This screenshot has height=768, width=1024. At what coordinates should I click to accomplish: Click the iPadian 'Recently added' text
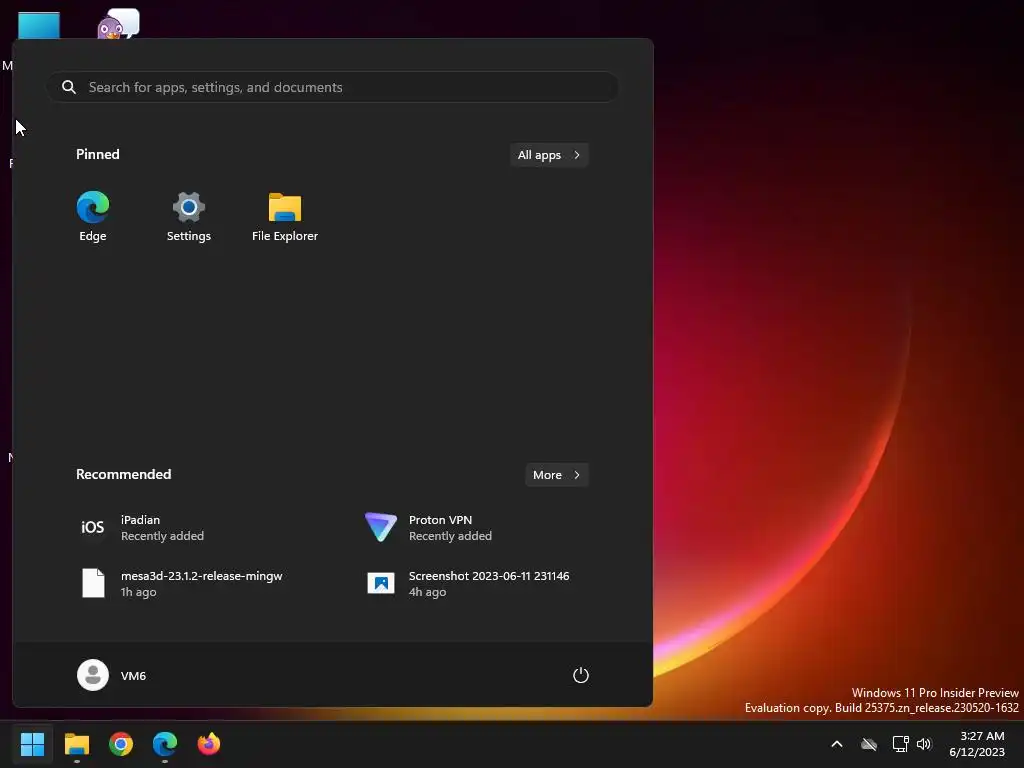(x=162, y=536)
